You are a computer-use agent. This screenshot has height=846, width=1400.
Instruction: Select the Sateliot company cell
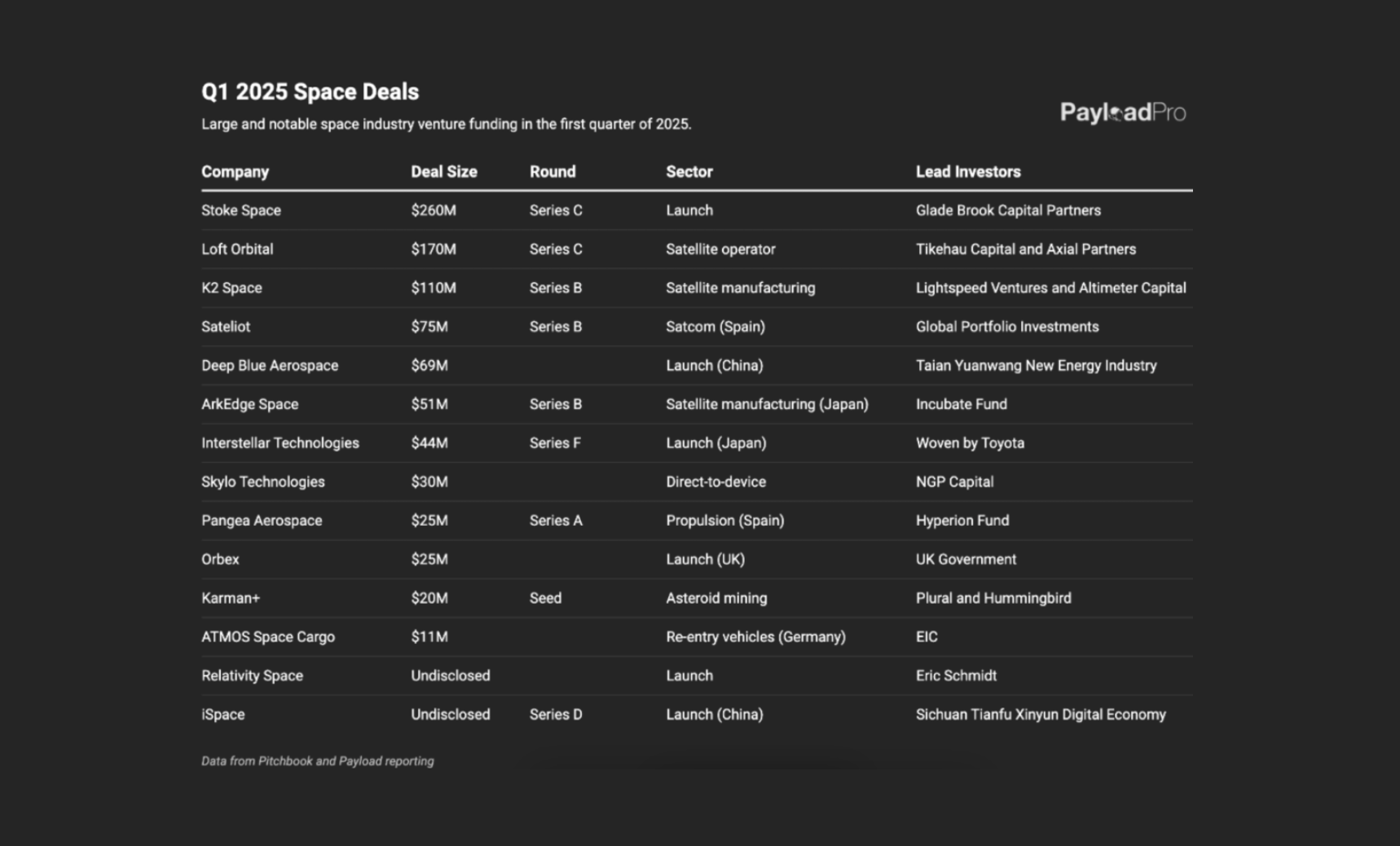[x=226, y=327]
